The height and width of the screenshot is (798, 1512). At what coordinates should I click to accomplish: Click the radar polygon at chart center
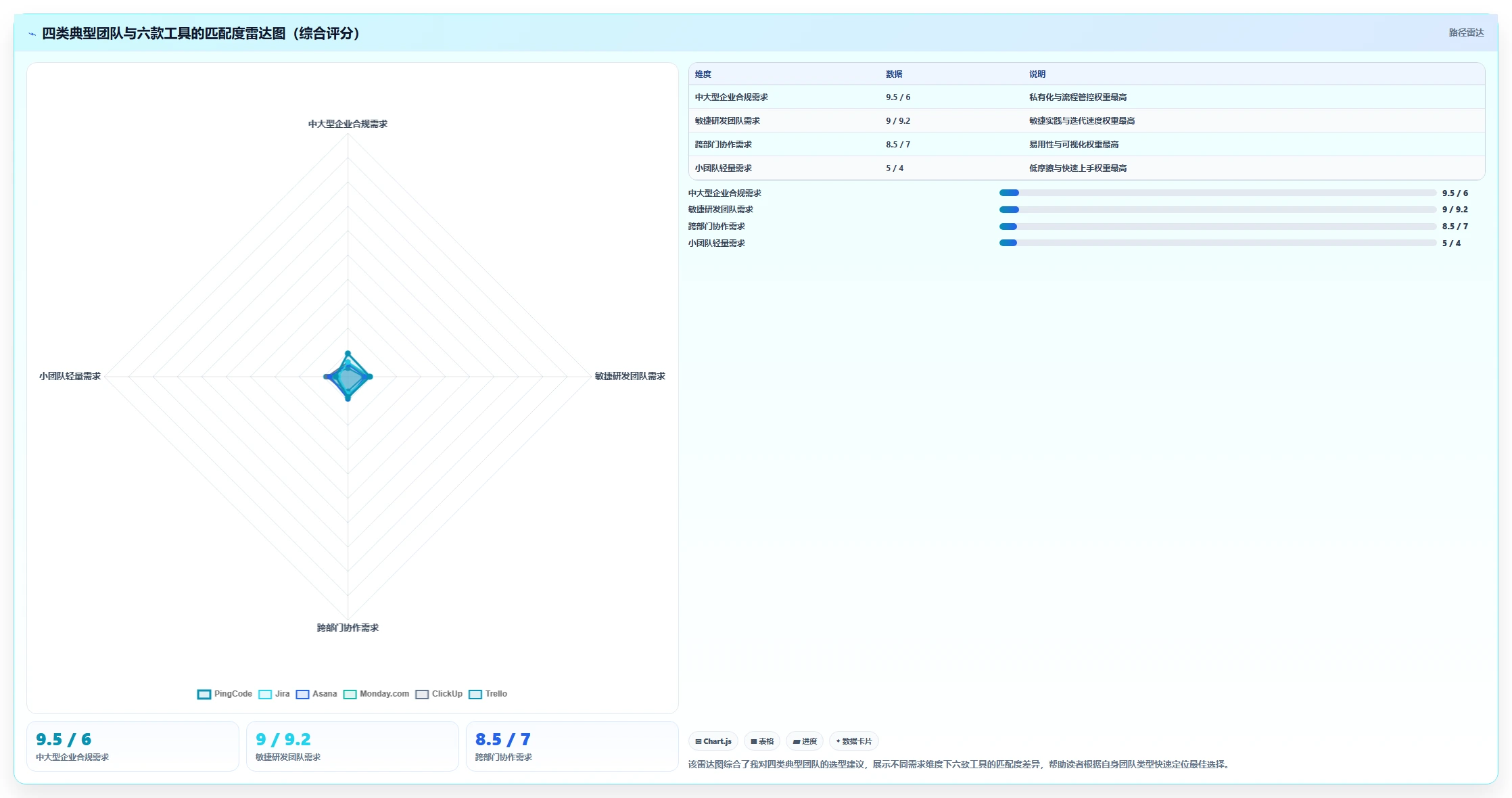pyautogui.click(x=348, y=377)
